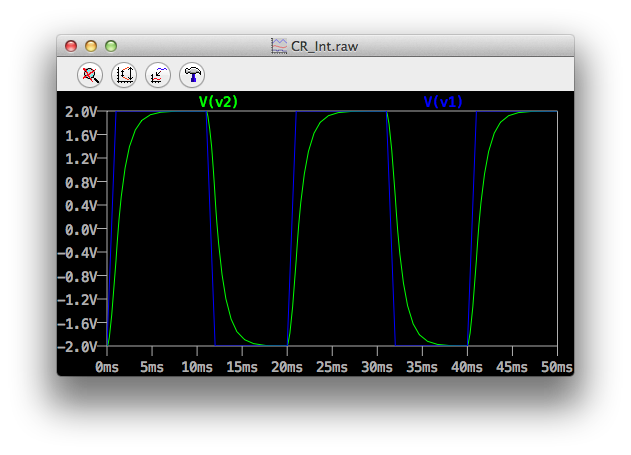Open the pick visible traces tool

click(x=157, y=74)
